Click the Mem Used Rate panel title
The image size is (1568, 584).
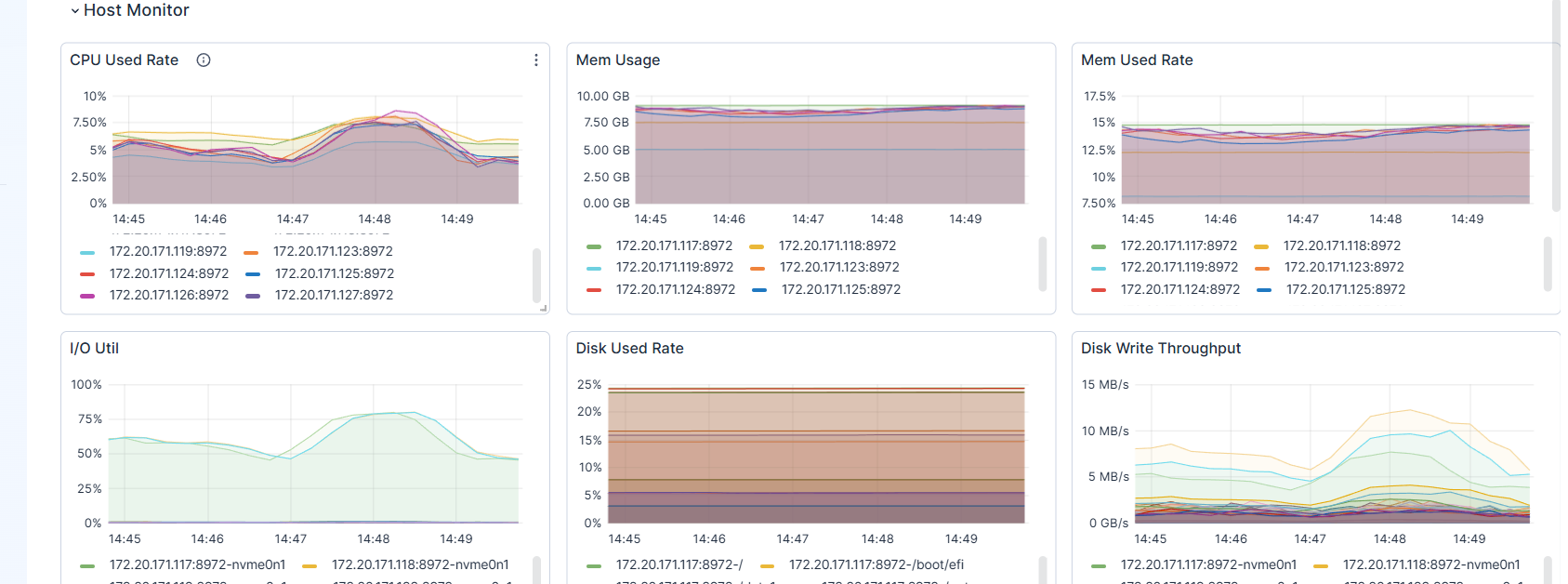1137,60
